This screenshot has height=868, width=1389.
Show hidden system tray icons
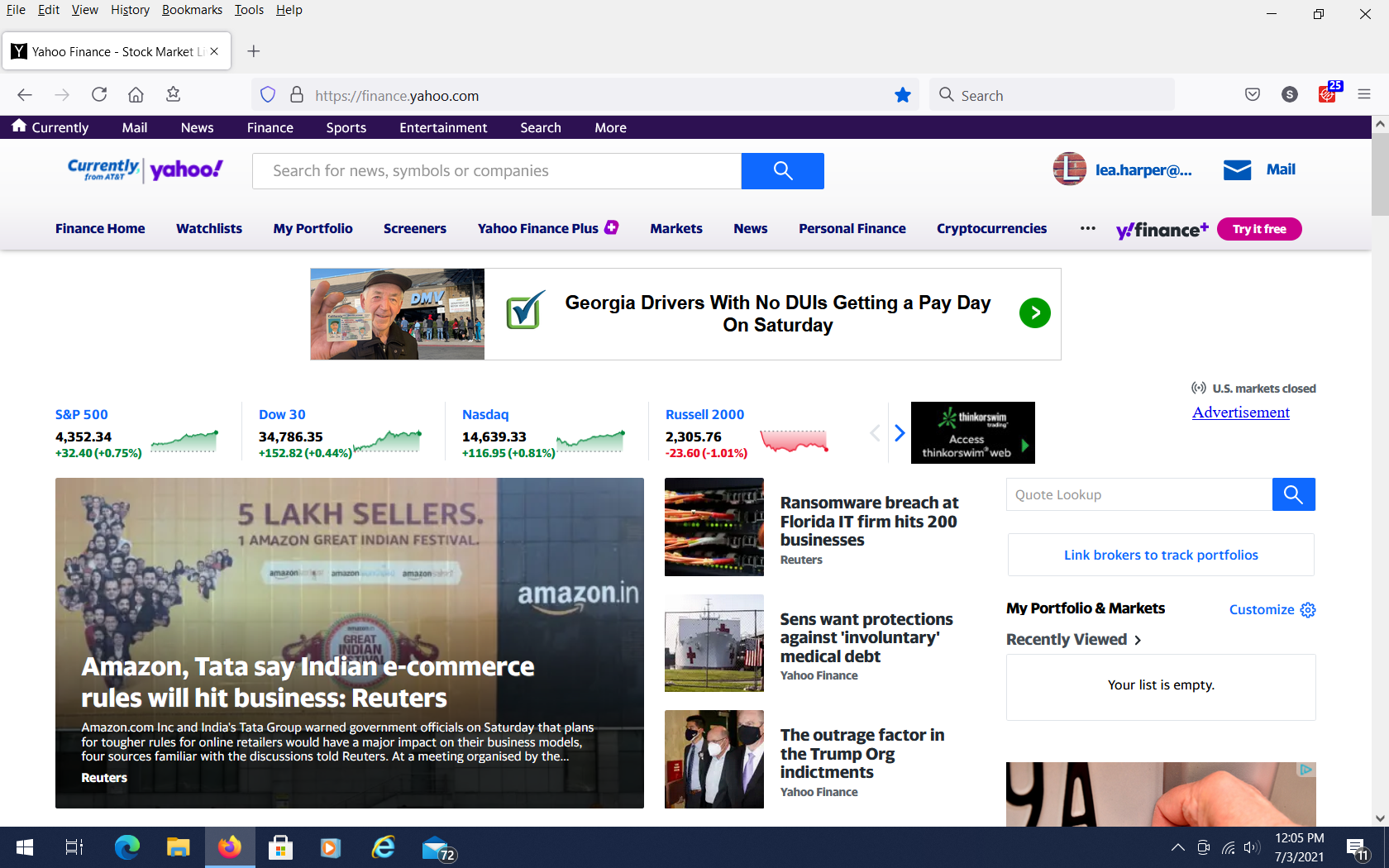coord(1177,847)
